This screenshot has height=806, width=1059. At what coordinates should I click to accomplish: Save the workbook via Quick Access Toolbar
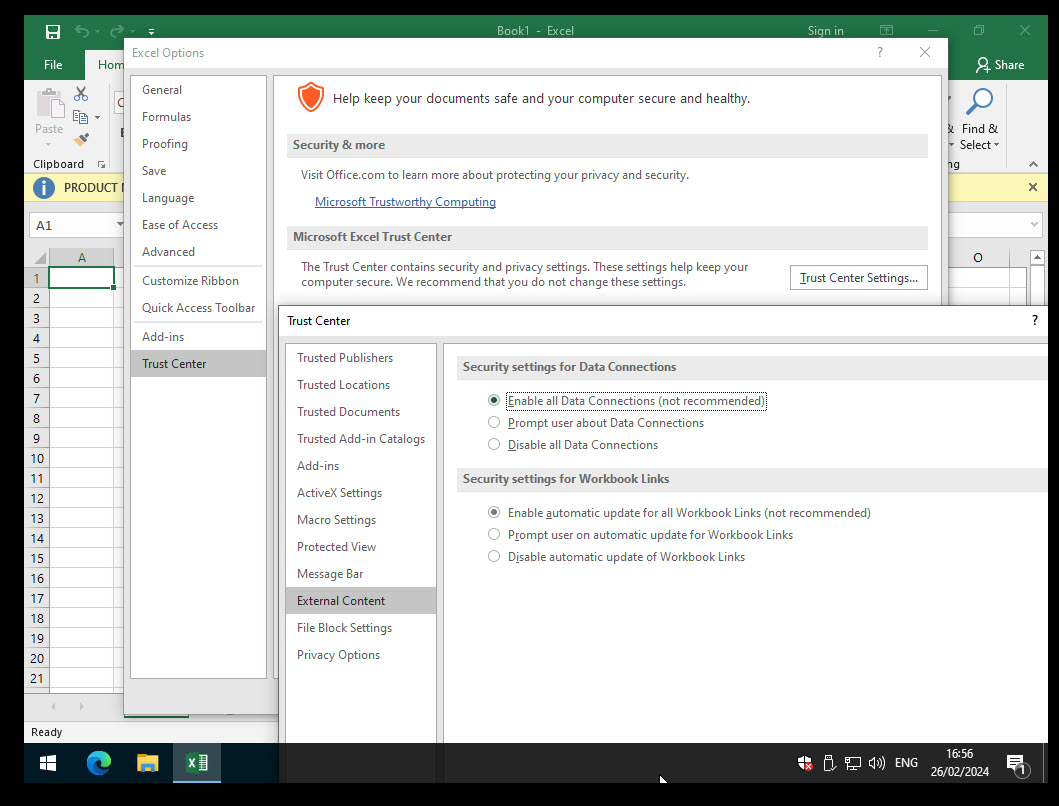(51, 31)
